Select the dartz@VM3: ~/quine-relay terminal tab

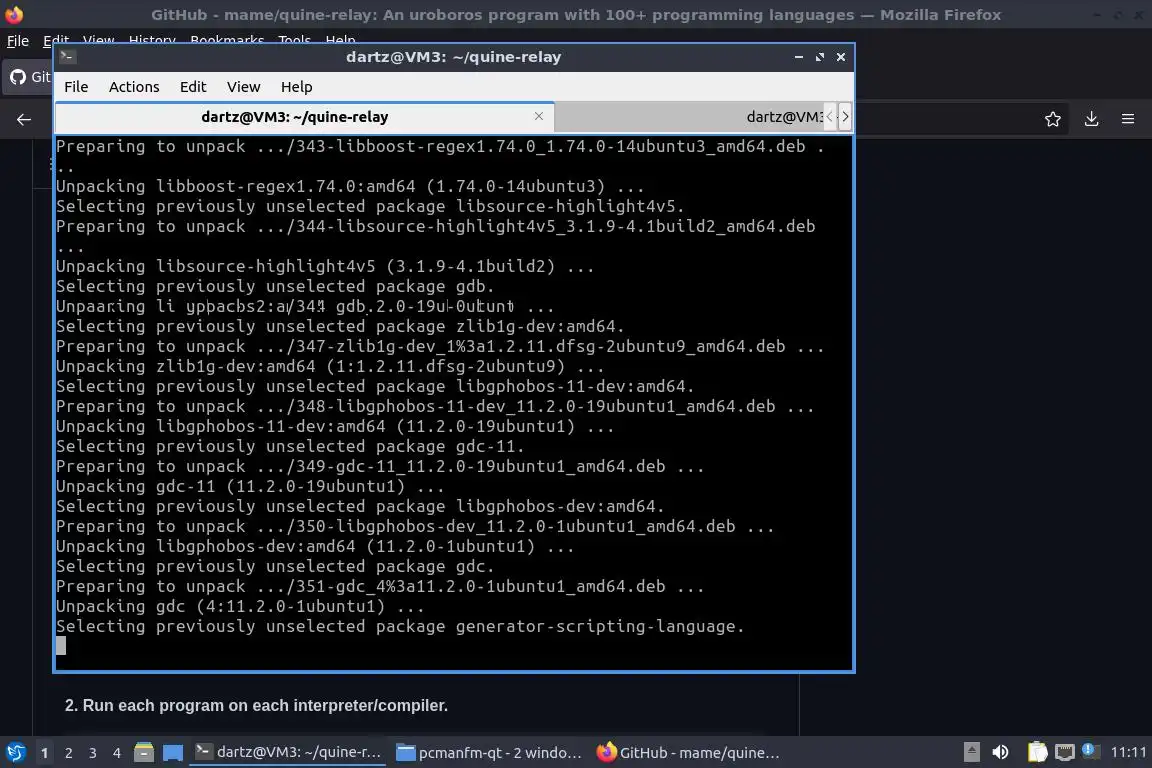pos(295,117)
